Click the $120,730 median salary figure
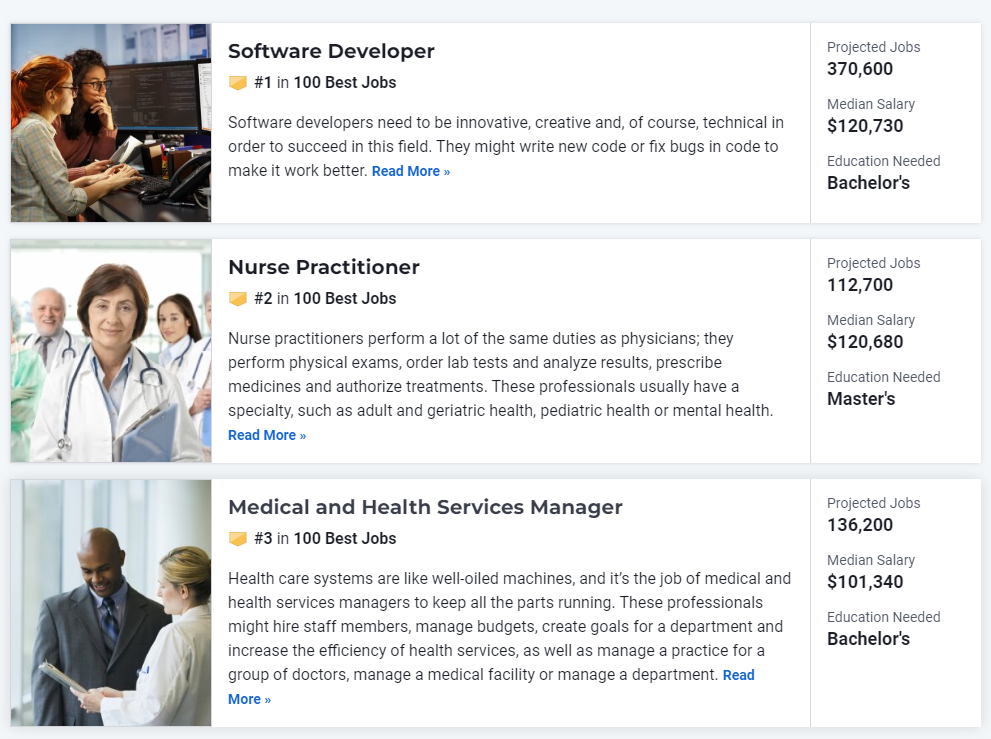Viewport: 991px width, 739px height. pyautogui.click(x=865, y=126)
